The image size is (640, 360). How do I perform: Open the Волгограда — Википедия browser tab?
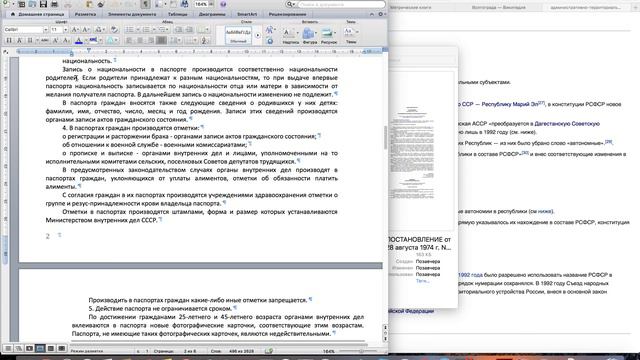click(499, 7)
